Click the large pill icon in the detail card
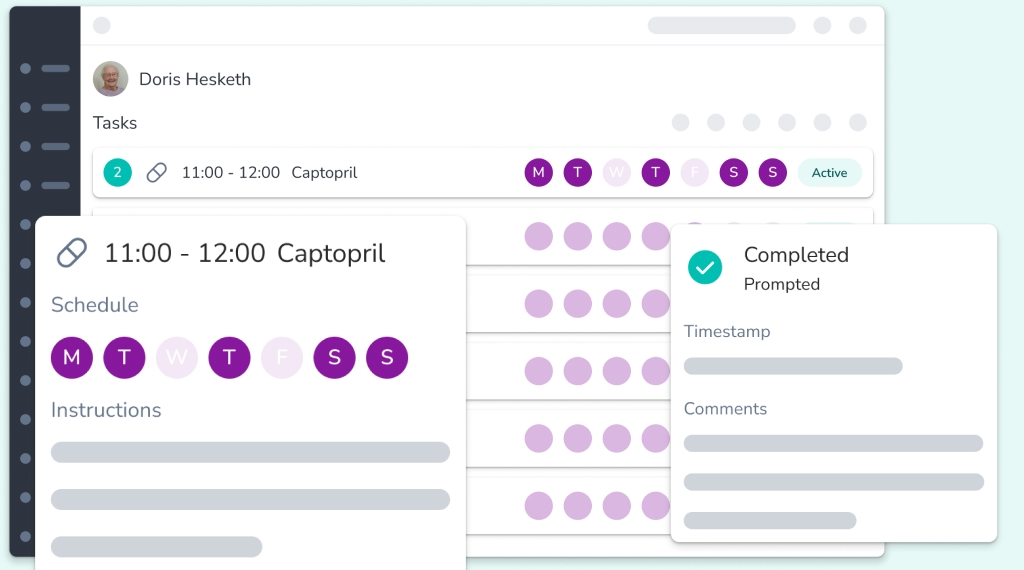This screenshot has width=1024, height=570. pyautogui.click(x=72, y=253)
